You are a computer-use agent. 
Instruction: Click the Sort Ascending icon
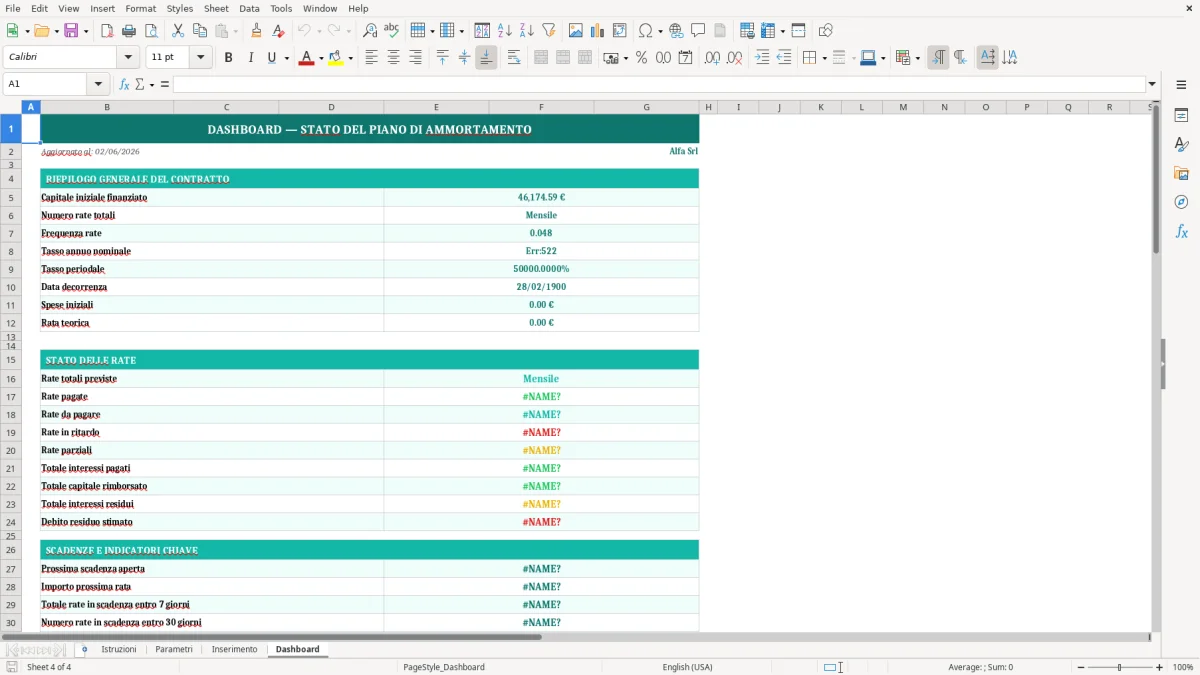click(x=504, y=31)
